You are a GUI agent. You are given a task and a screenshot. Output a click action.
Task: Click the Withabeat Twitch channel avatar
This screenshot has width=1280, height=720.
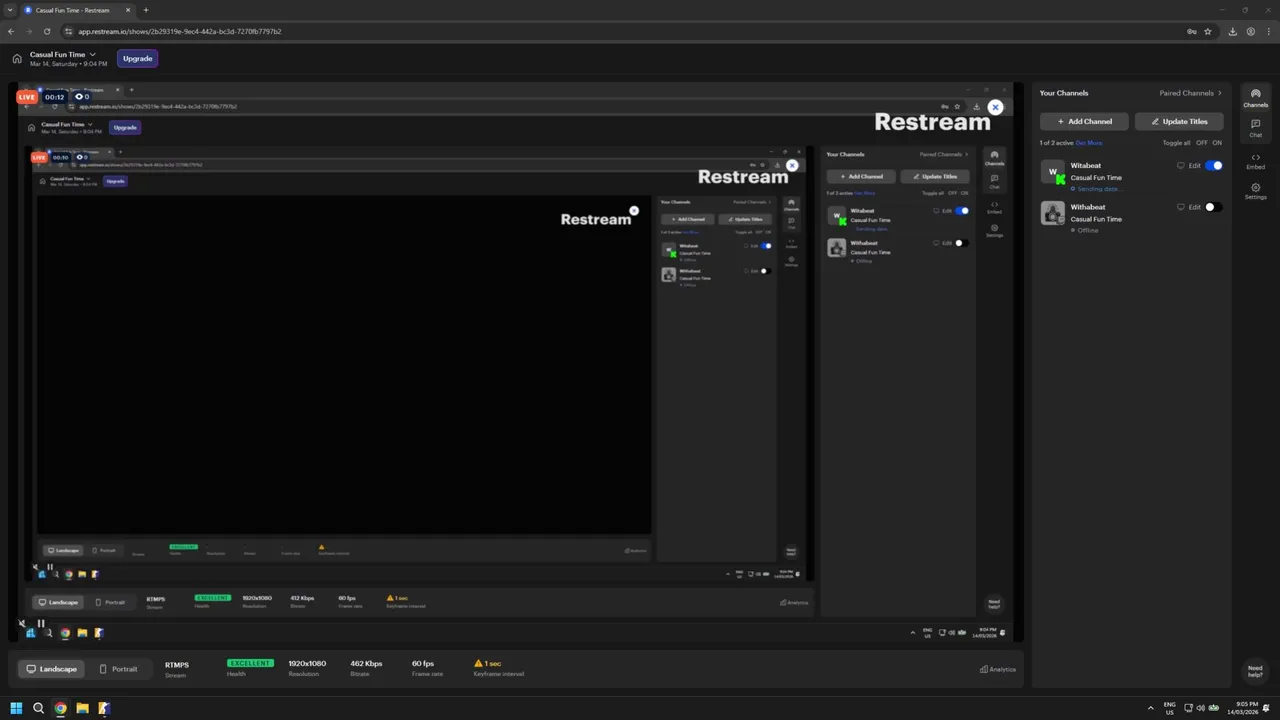(x=1053, y=213)
